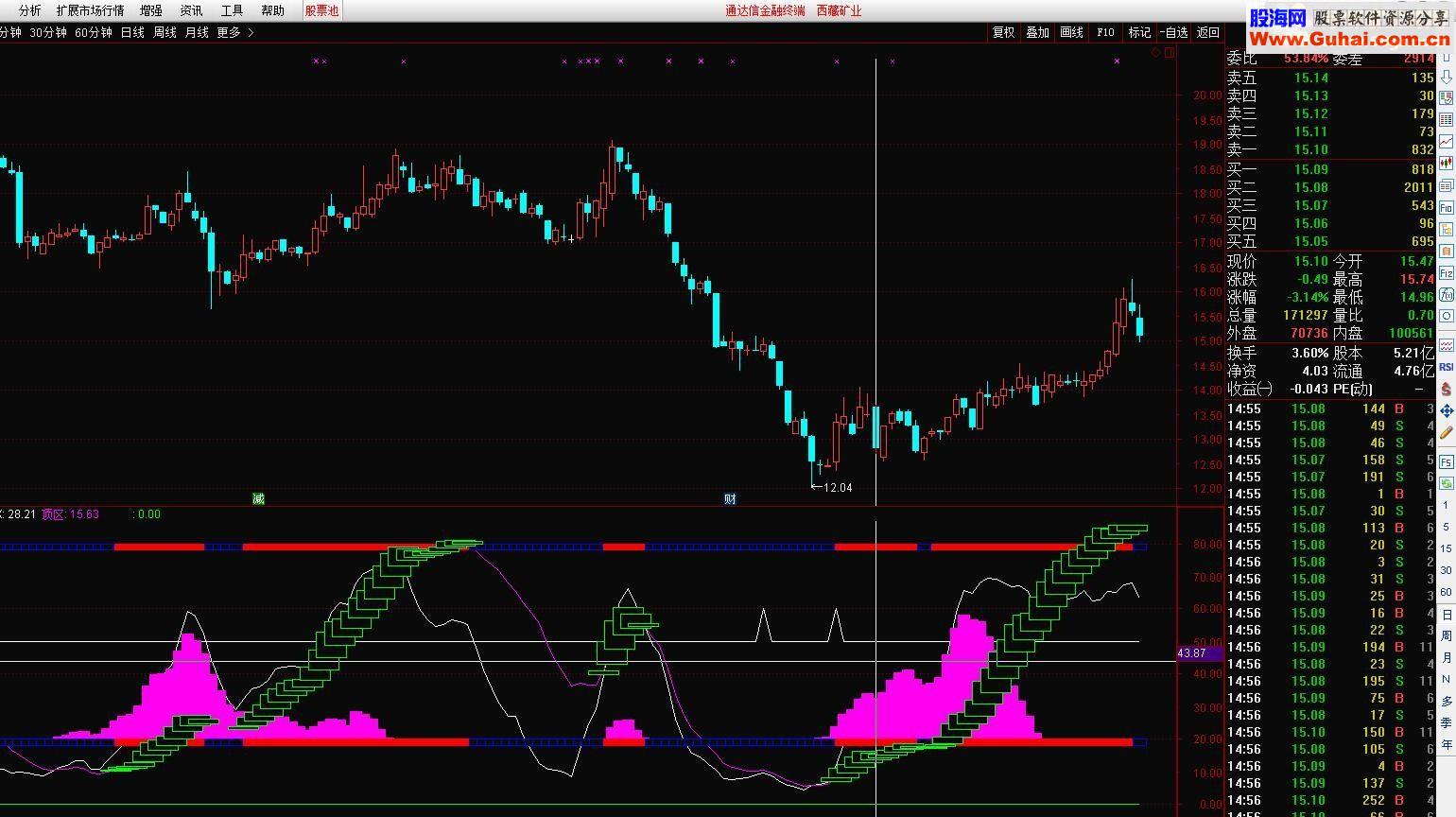
Task: Click the 标记 mark button
Action: click(x=1139, y=32)
